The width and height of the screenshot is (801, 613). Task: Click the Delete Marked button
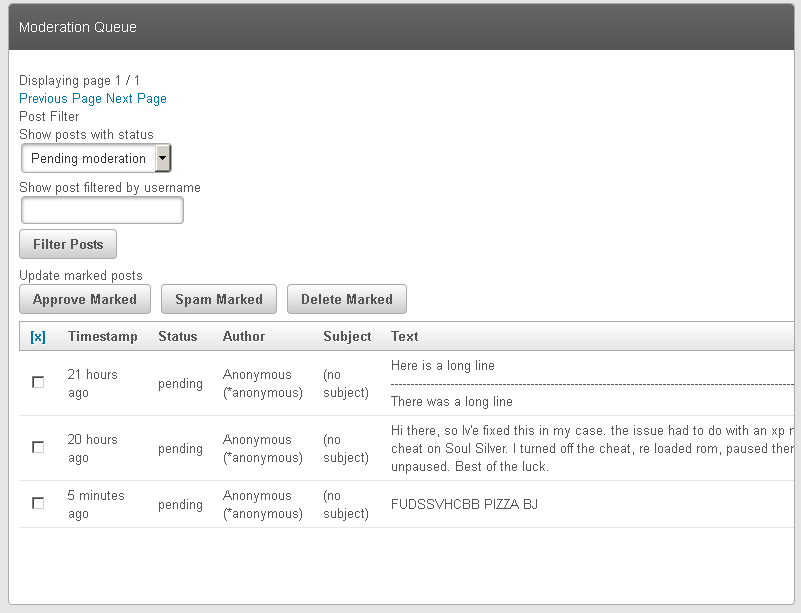346,299
